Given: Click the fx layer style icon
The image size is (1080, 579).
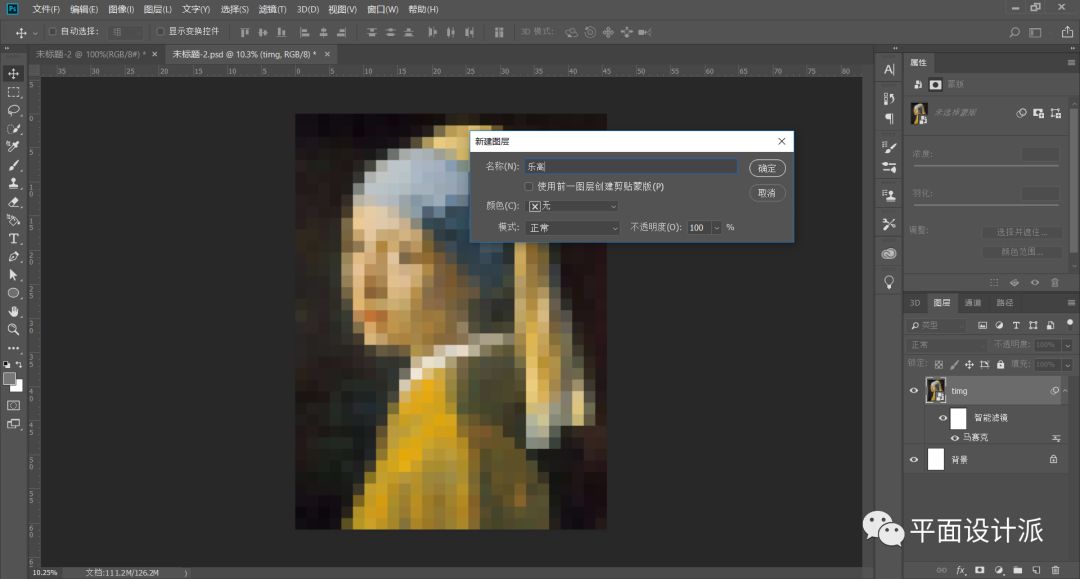Looking at the screenshot, I should pyautogui.click(x=961, y=570).
